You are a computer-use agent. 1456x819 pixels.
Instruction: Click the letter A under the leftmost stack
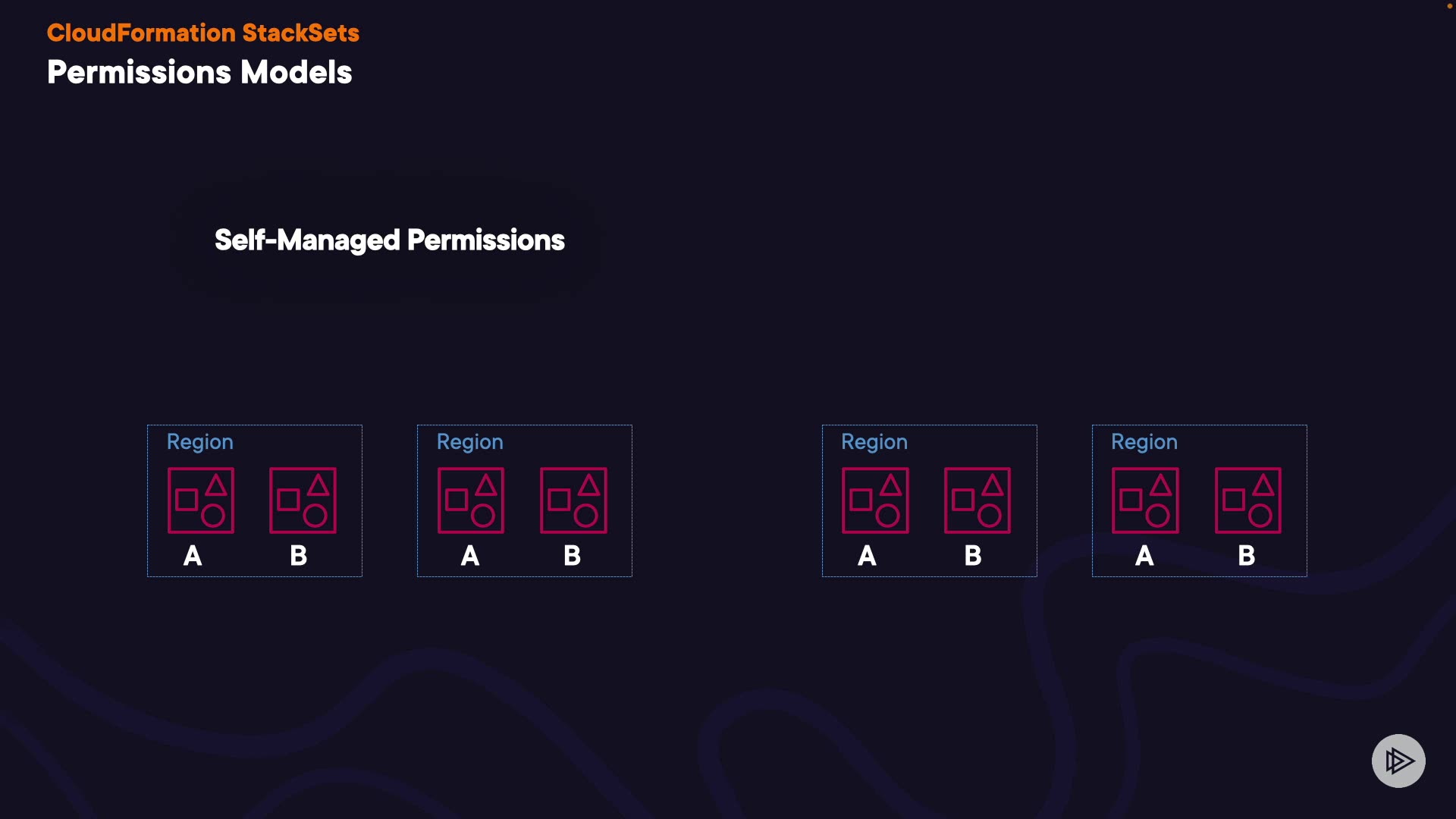(193, 556)
